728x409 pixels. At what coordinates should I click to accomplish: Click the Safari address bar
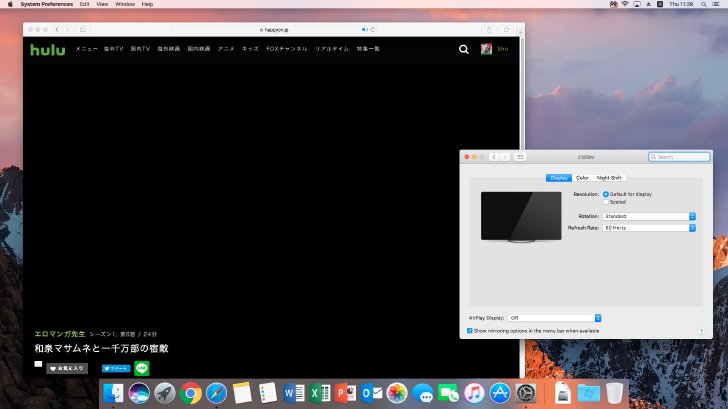click(274, 30)
